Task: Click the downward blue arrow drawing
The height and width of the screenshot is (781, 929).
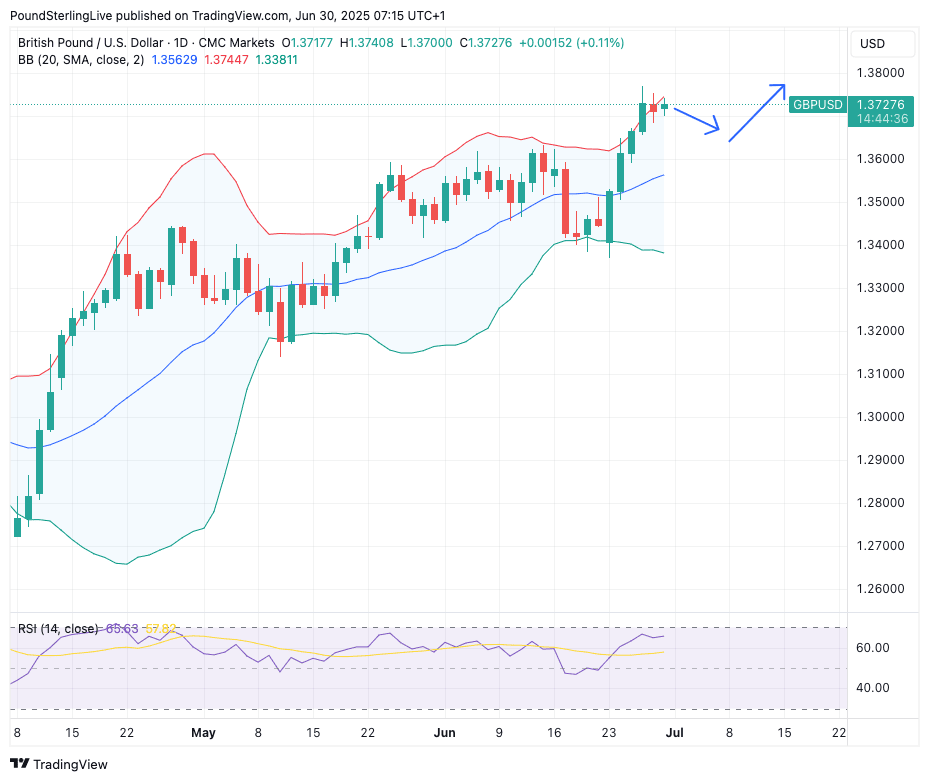Action: pos(697,120)
